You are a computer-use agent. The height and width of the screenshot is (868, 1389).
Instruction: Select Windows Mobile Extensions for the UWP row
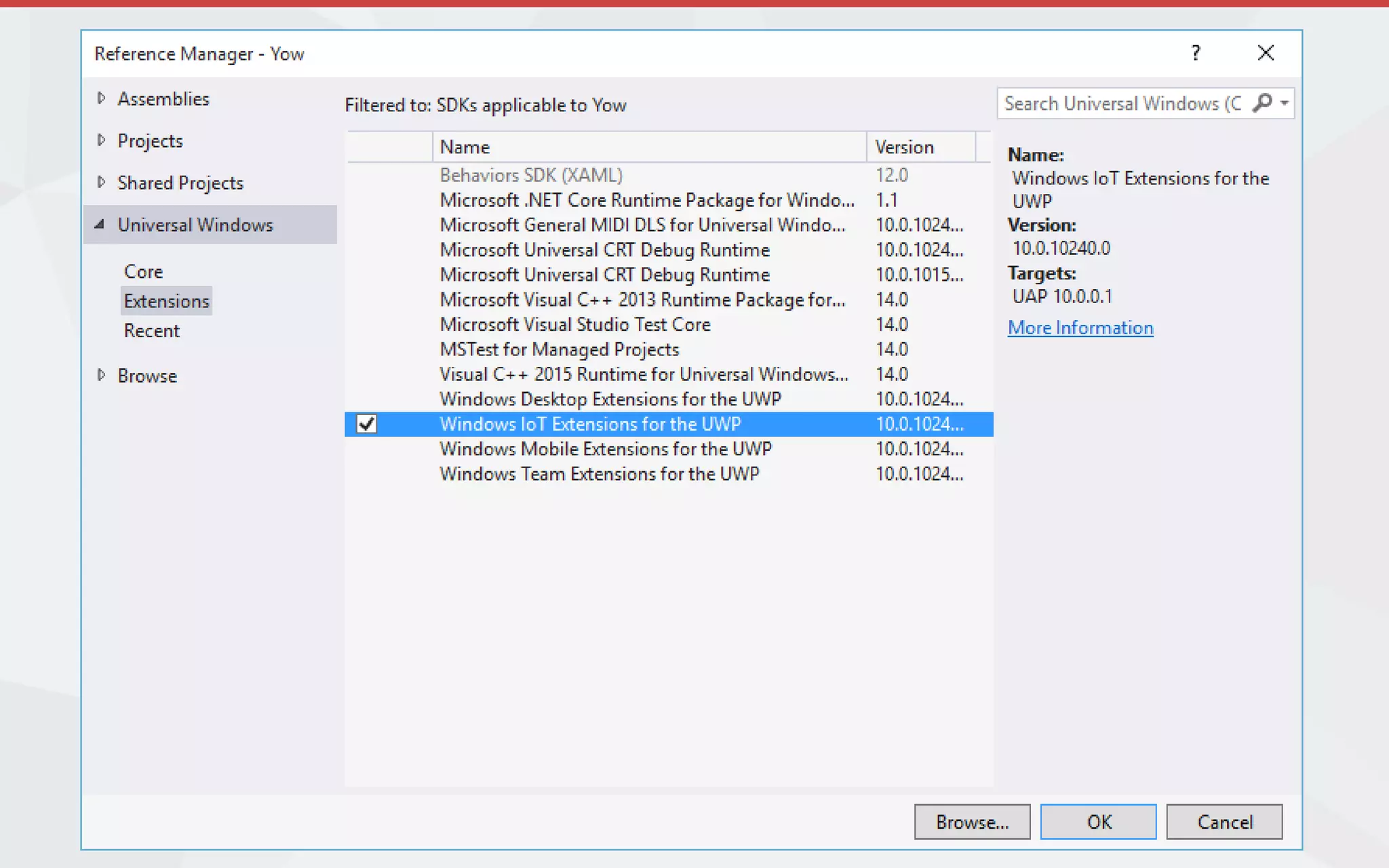tap(605, 449)
